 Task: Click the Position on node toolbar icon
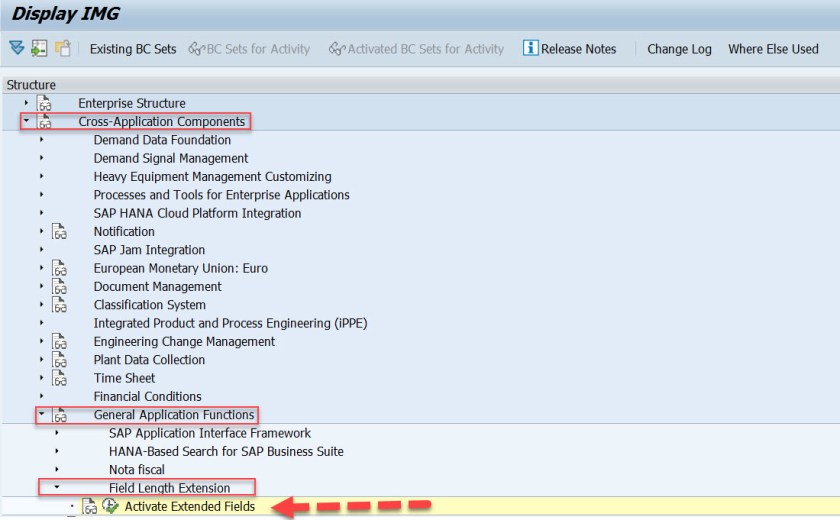39,48
